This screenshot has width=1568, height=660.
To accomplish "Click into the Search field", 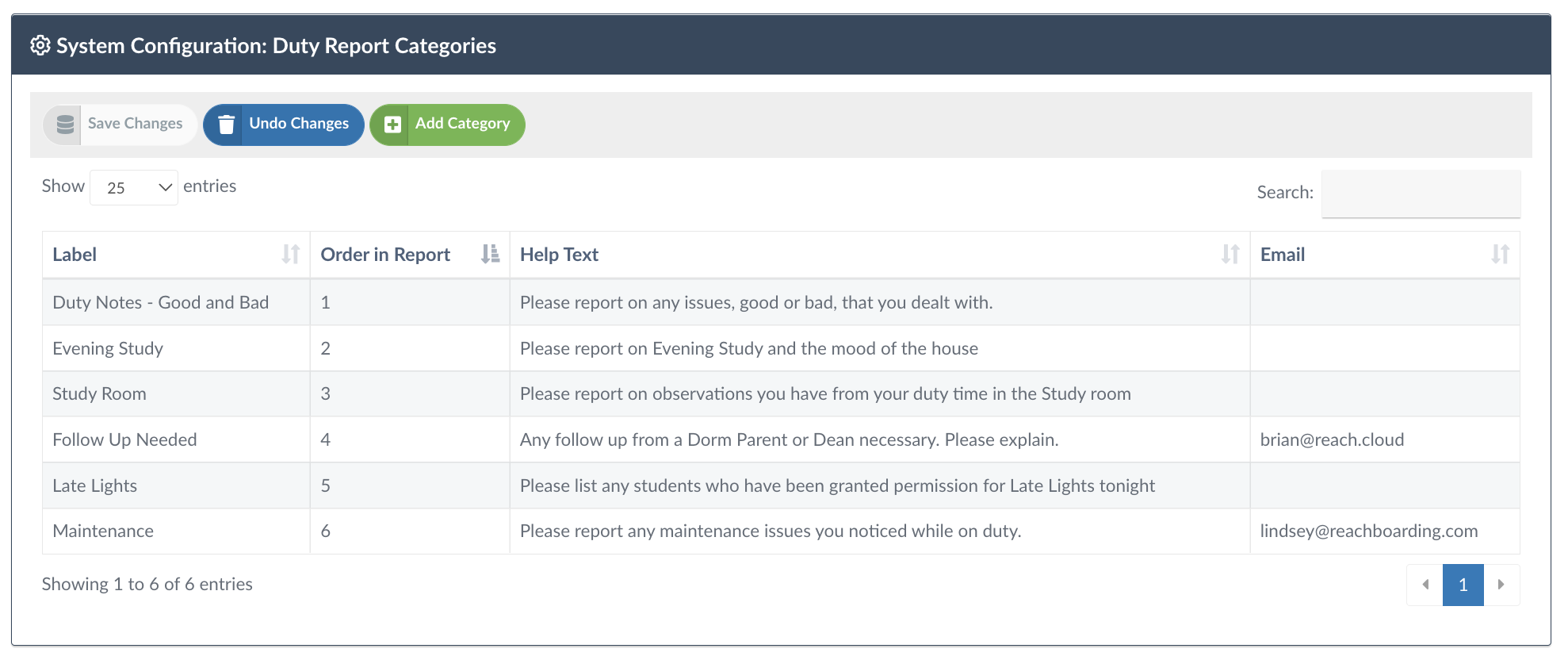I will point(1421,194).
